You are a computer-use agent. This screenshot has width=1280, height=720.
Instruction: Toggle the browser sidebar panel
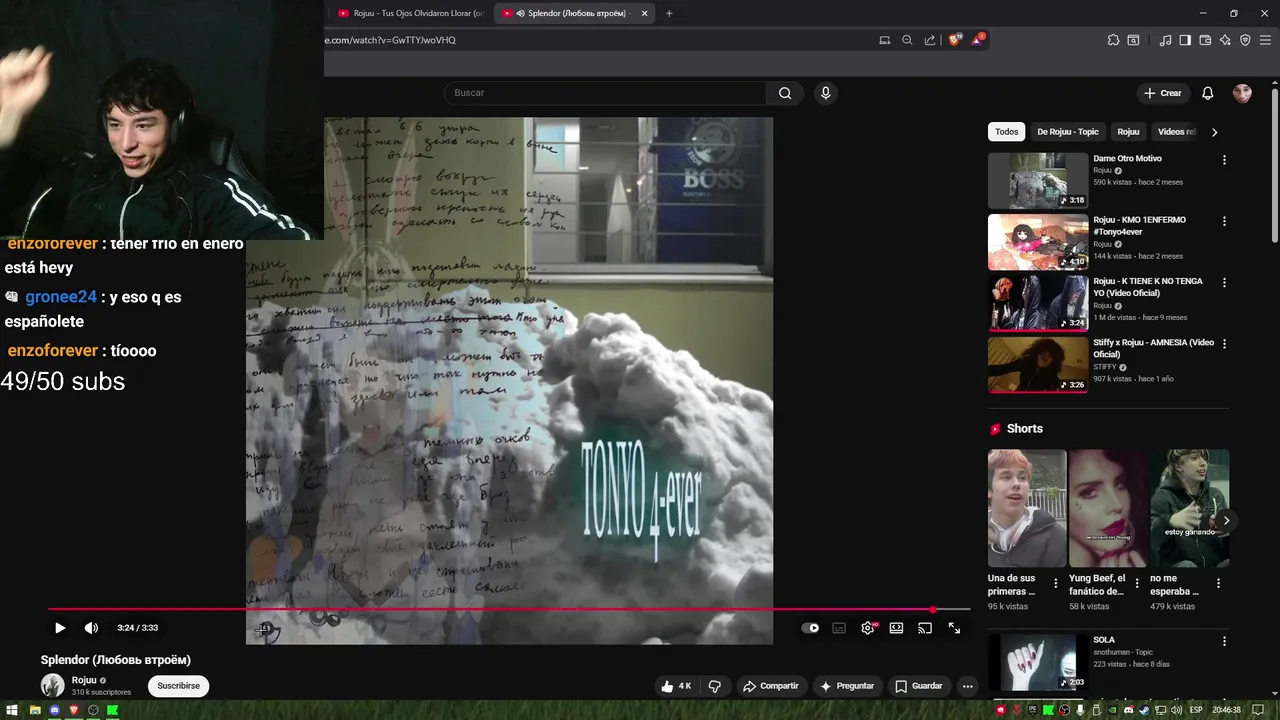1185,40
